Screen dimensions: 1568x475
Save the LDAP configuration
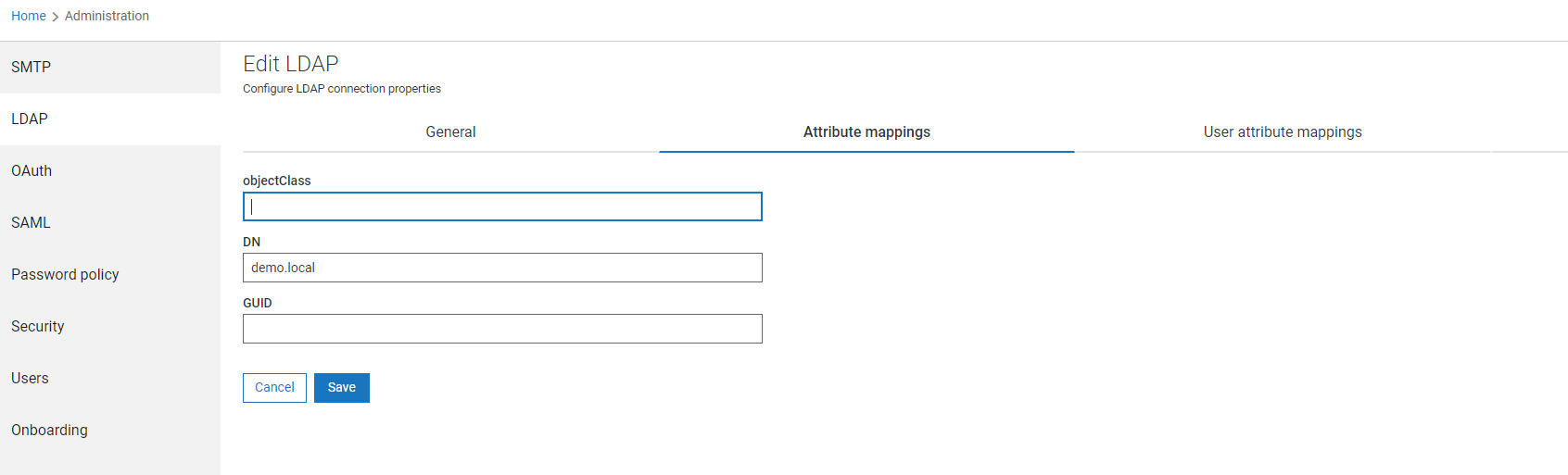click(342, 388)
